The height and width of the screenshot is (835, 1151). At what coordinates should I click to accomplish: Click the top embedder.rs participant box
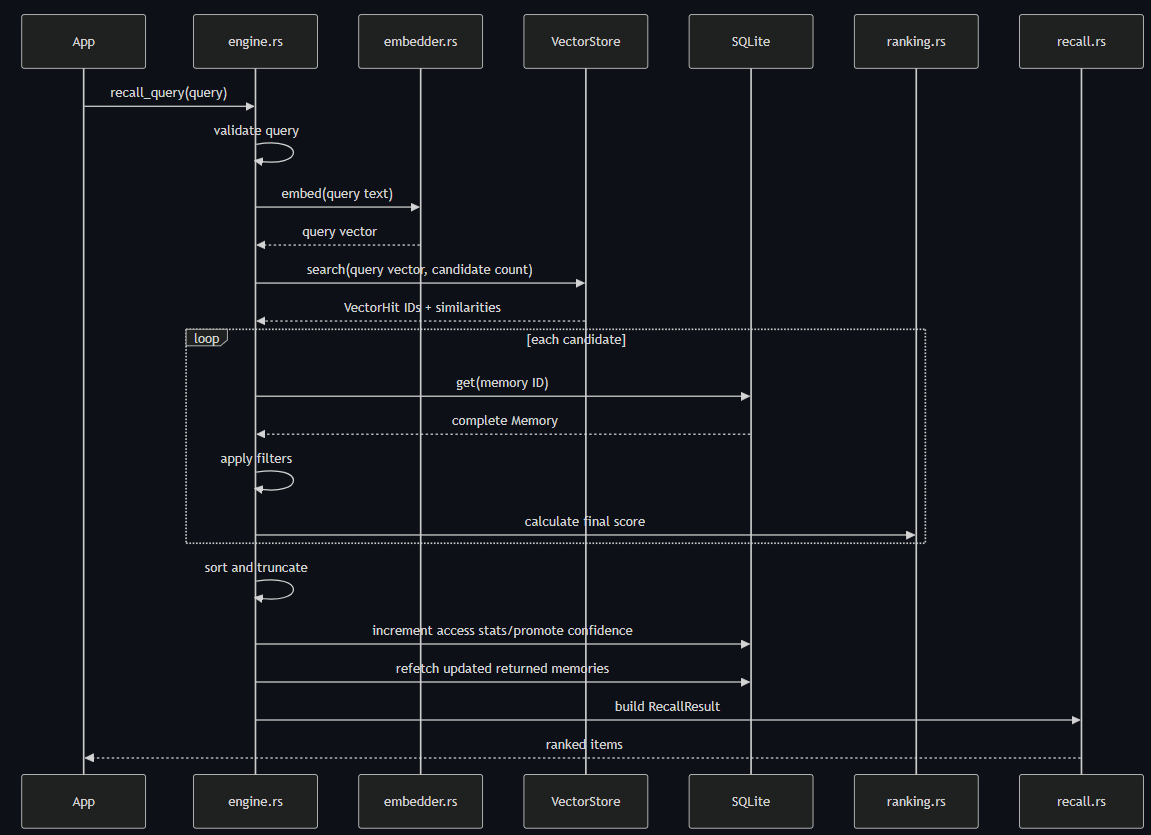(x=421, y=42)
